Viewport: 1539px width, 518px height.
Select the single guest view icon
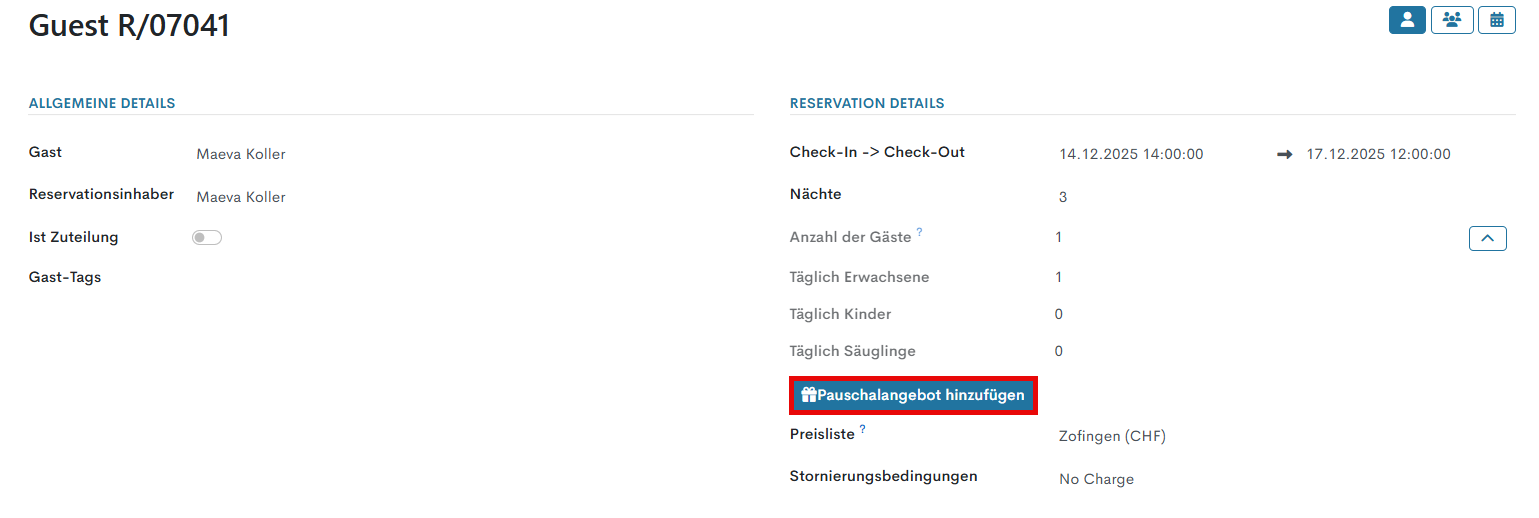(1407, 20)
